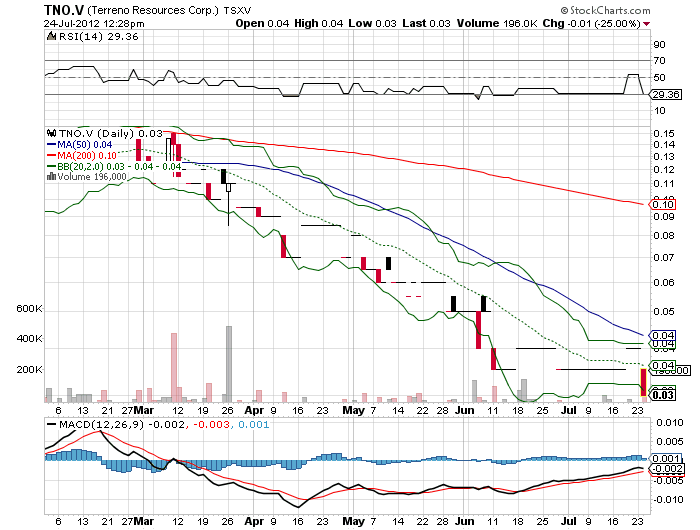Click the High 0.04 value in header
Image resolution: width=700 pixels, height=530 pixels.
(x=318, y=23)
